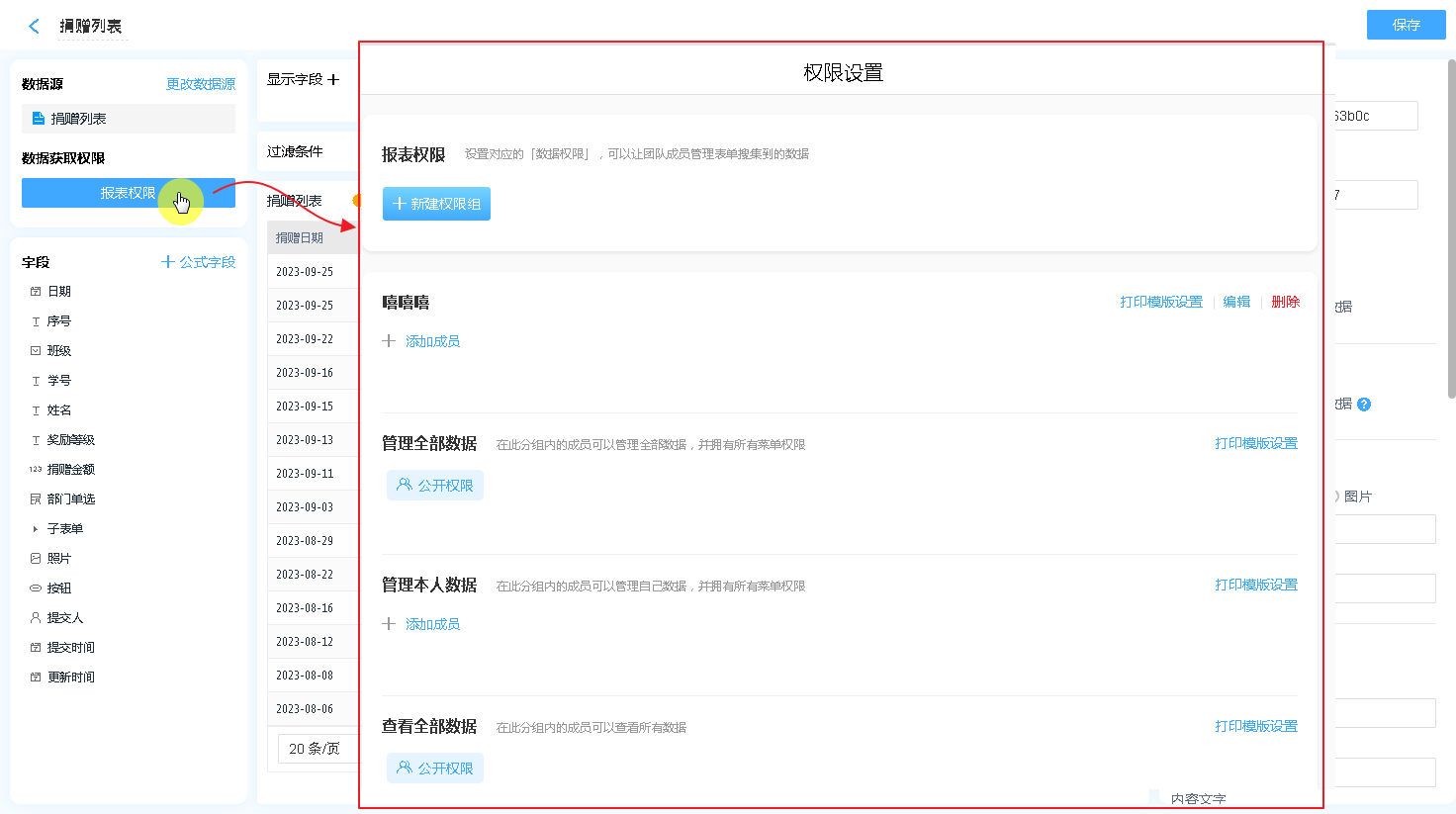Click the right panel vertical scrollbar
The image size is (1456, 814).
tap(1451, 227)
